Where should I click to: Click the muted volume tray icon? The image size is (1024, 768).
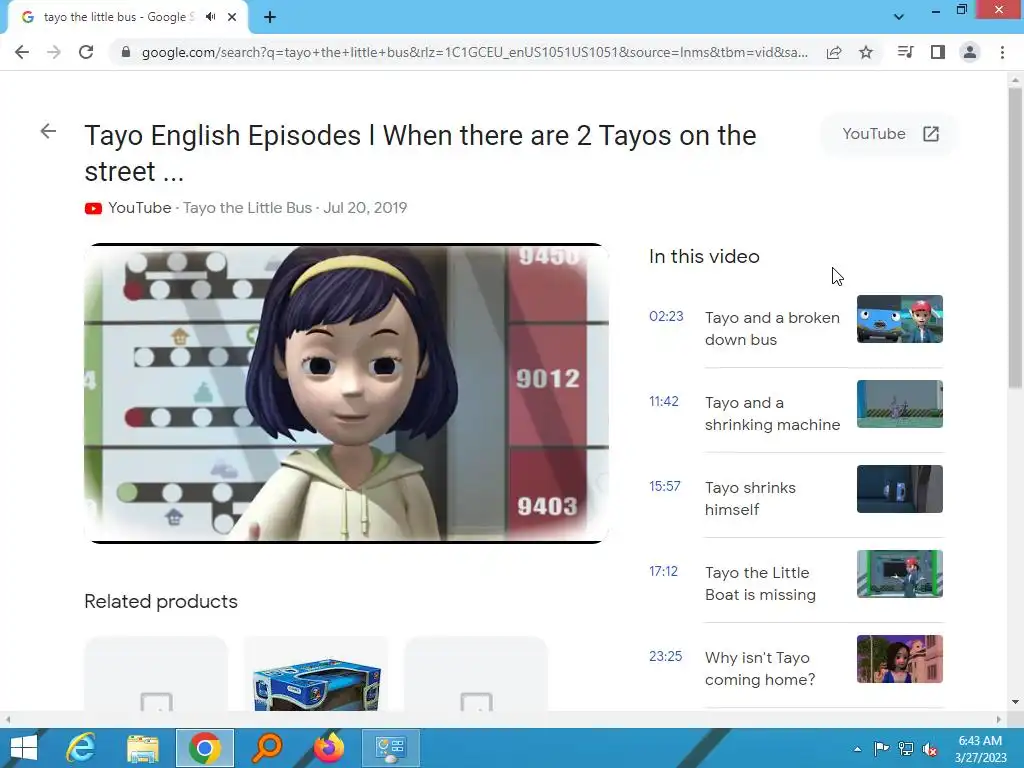(930, 749)
